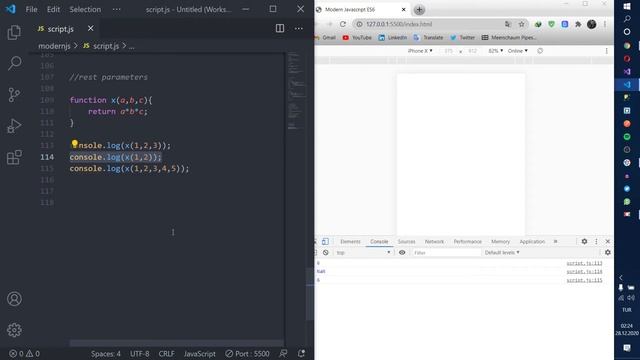This screenshot has height=360, width=640.
Task: Change the file encoding UTF-8
Action: [140, 353]
